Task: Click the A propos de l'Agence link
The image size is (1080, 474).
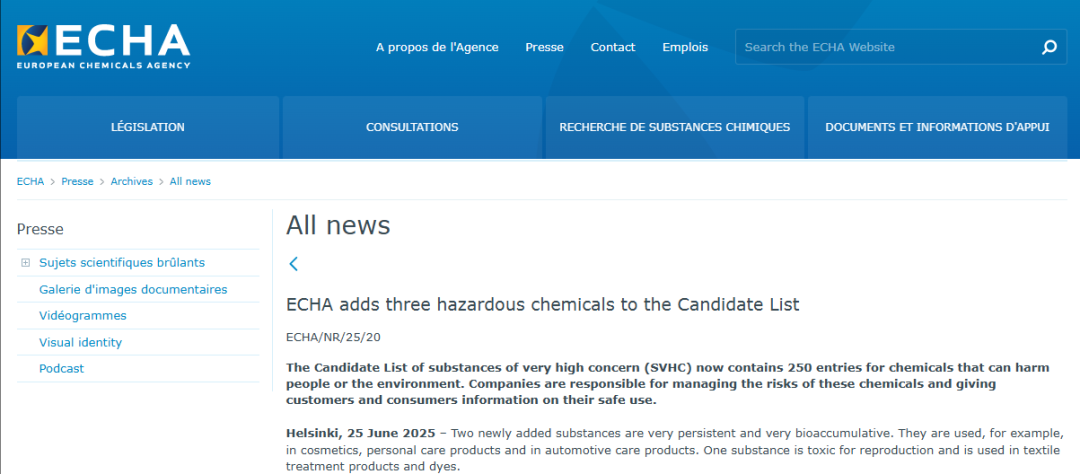Action: click(x=437, y=47)
